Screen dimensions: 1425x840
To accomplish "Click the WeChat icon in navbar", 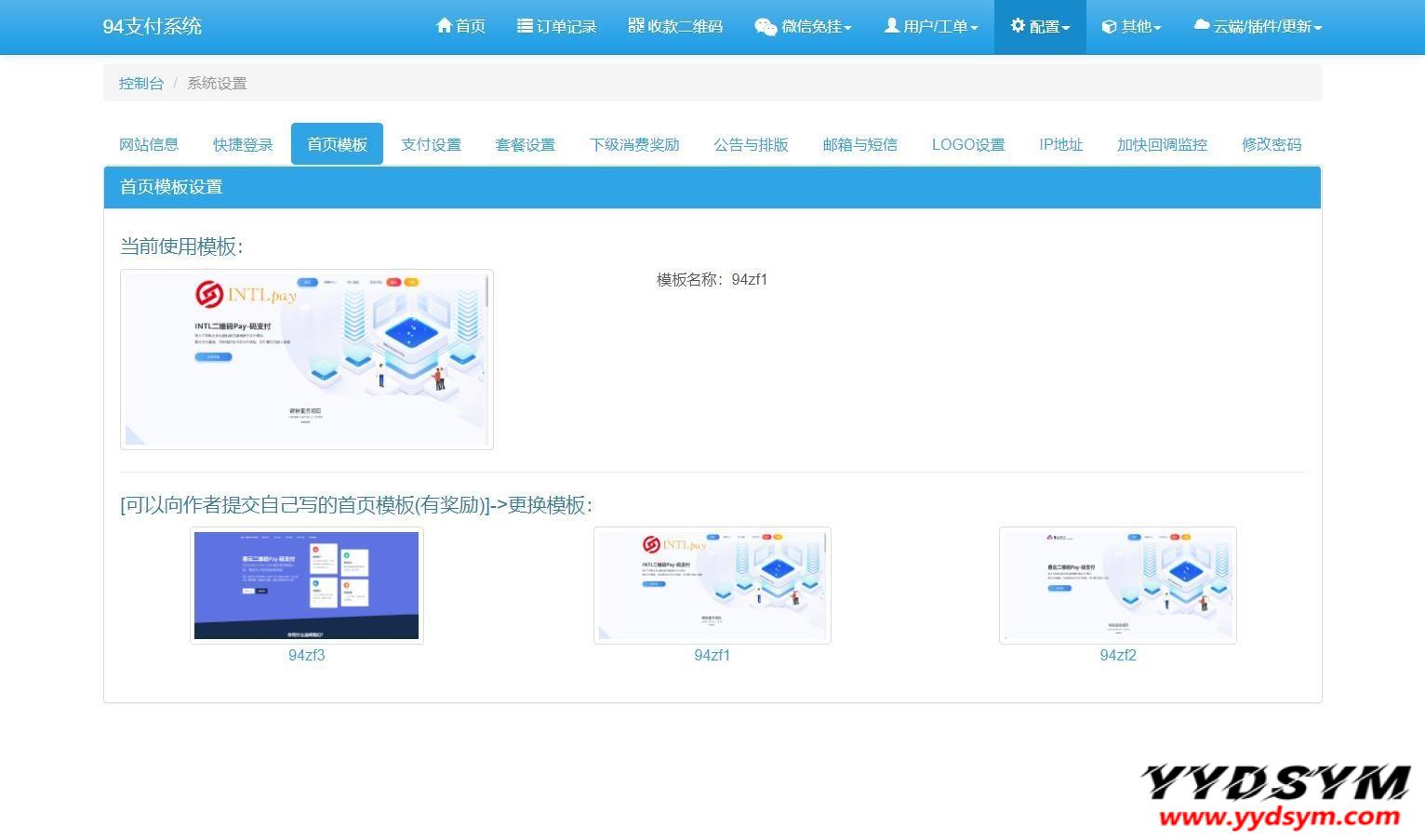I will [765, 27].
